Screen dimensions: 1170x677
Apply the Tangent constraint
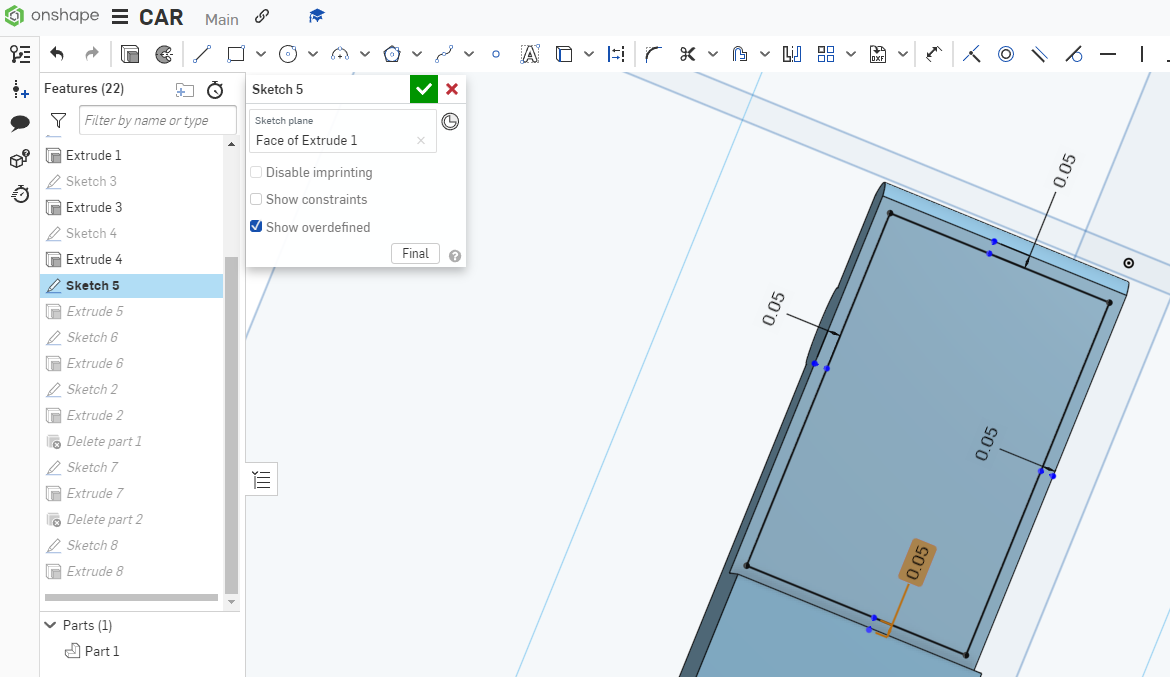point(1074,54)
